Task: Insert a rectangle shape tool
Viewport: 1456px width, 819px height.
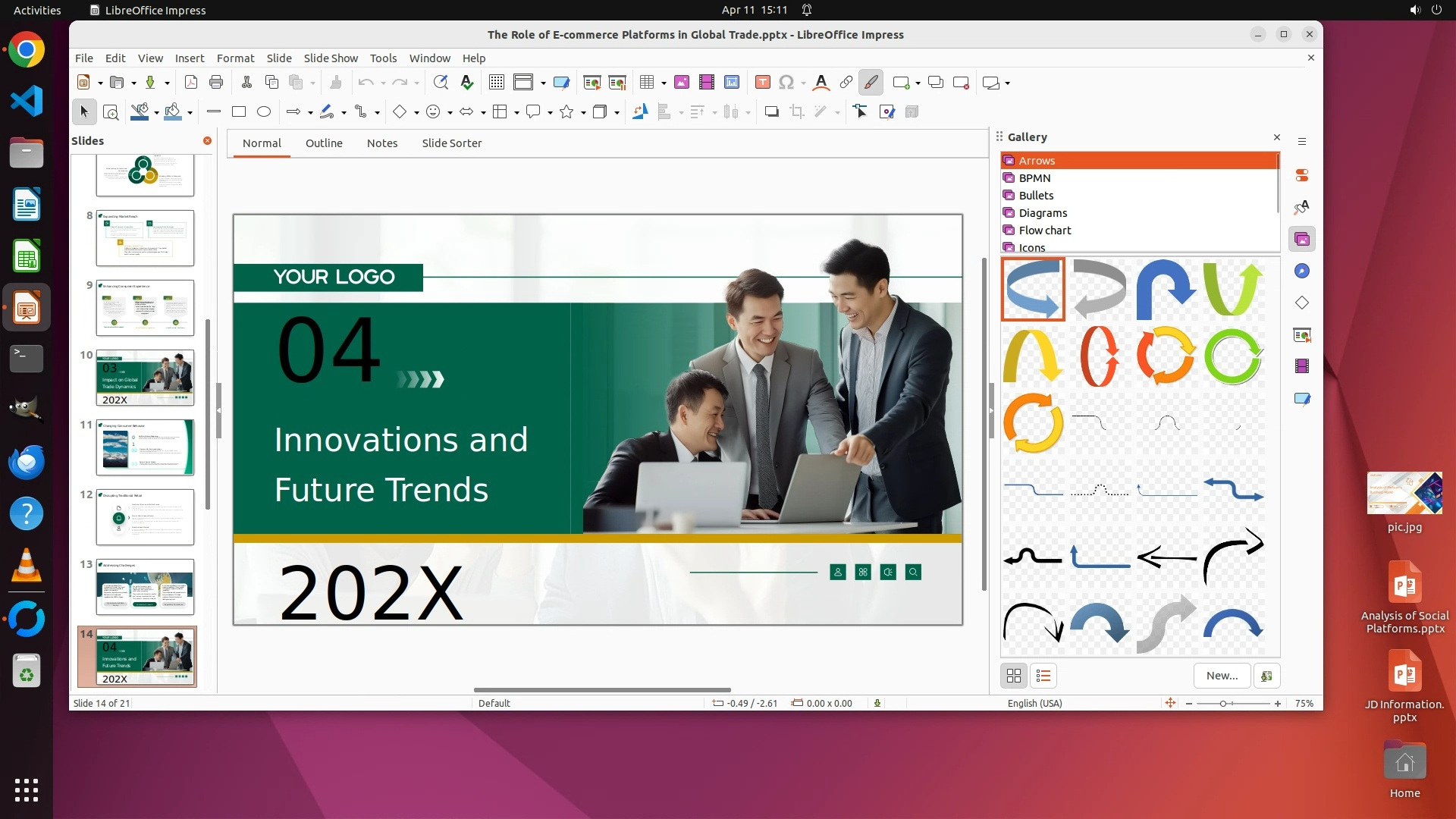Action: point(239,112)
